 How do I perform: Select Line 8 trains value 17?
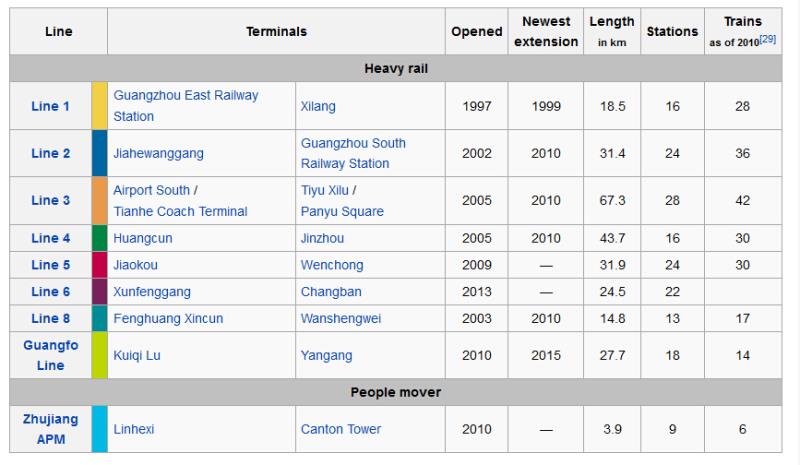(x=743, y=319)
